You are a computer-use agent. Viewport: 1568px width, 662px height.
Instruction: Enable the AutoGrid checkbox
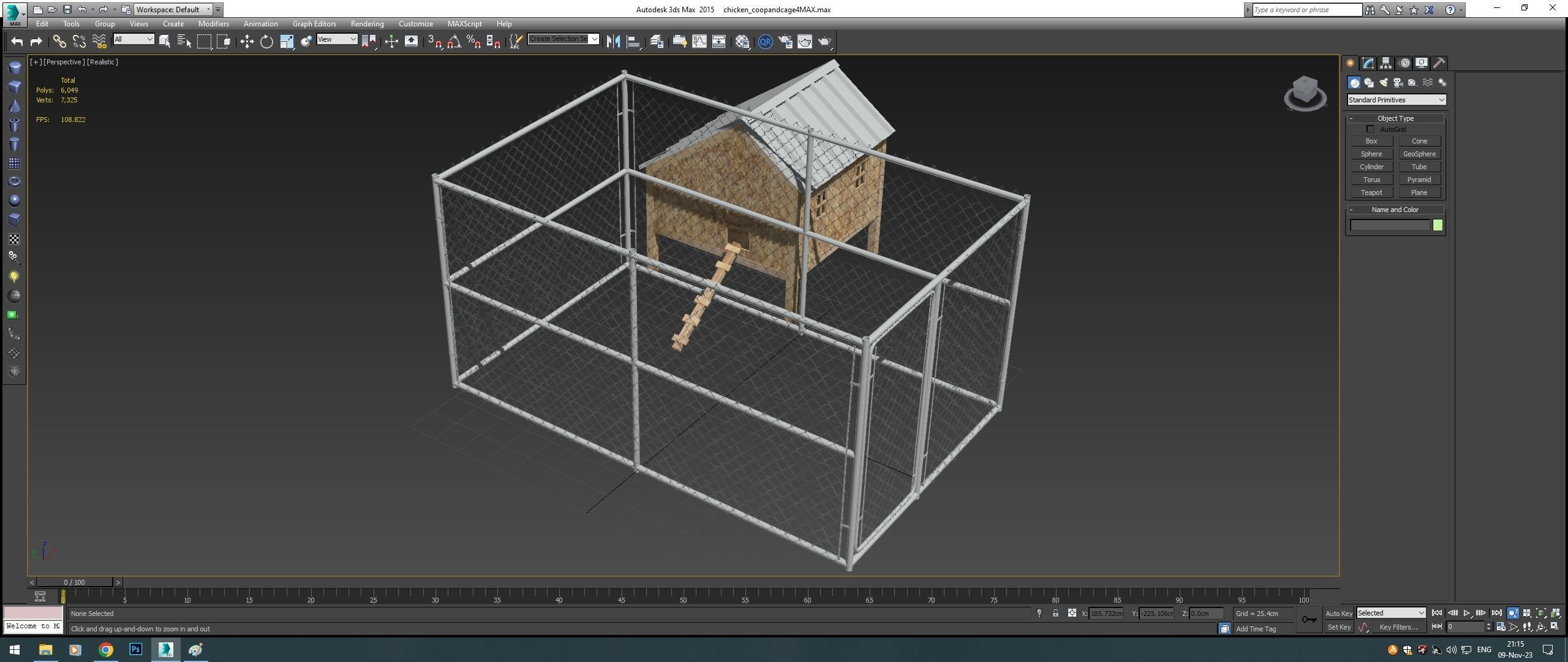pos(1370,129)
